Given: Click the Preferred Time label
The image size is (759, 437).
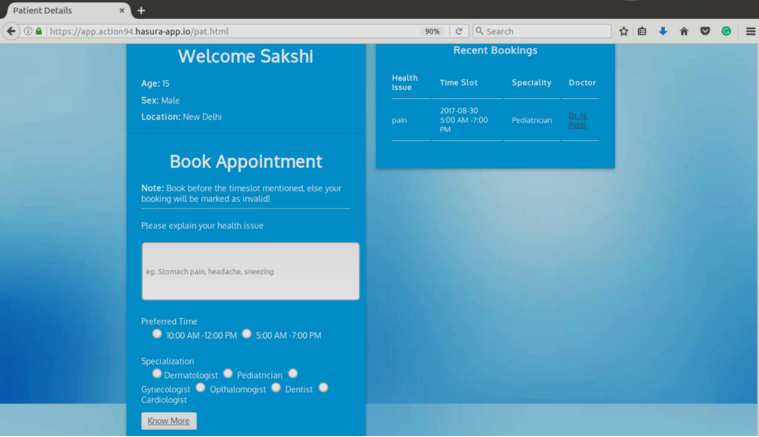Looking at the screenshot, I should click(x=169, y=321).
